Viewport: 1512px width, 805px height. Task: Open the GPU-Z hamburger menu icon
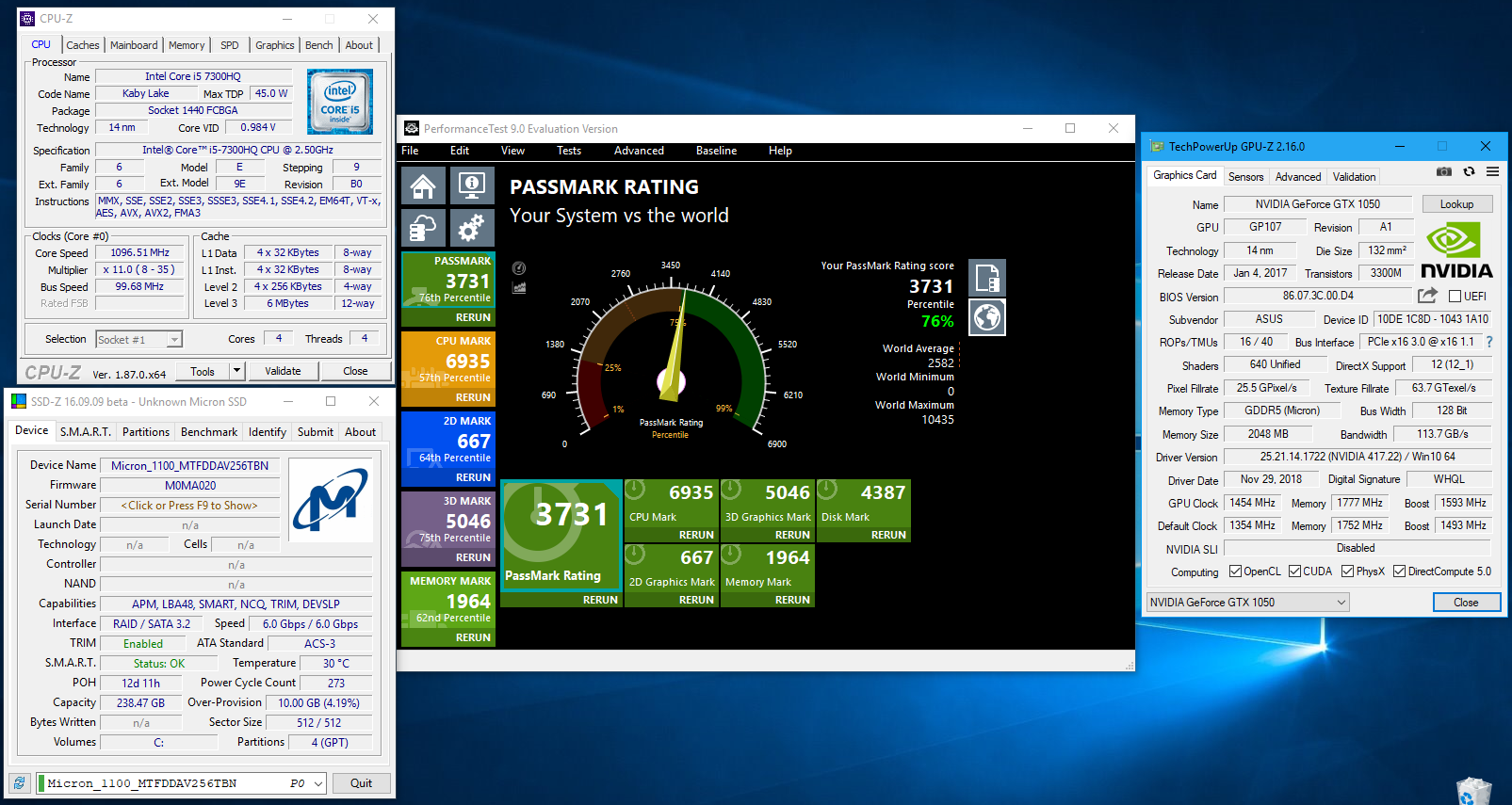click(1493, 171)
